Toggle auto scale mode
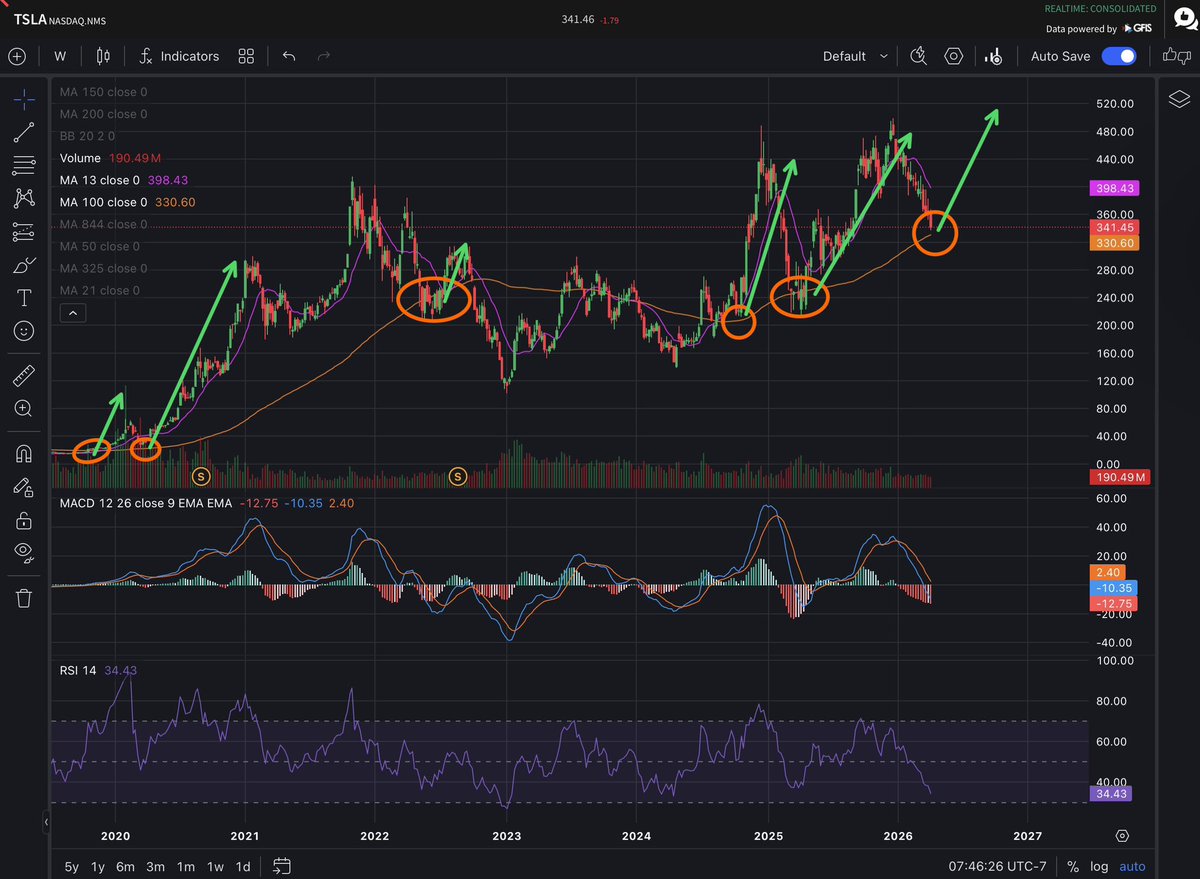Viewport: 1200px width, 879px height. point(1132,866)
